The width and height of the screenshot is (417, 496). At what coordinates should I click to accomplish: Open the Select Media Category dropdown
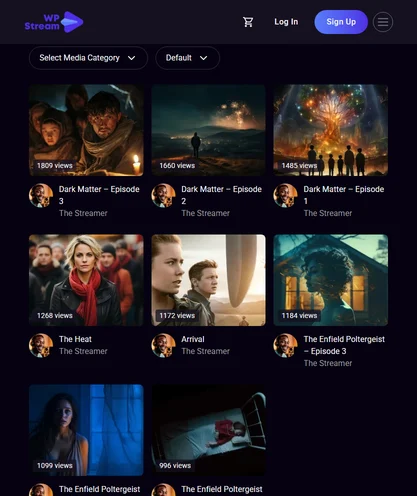88,58
